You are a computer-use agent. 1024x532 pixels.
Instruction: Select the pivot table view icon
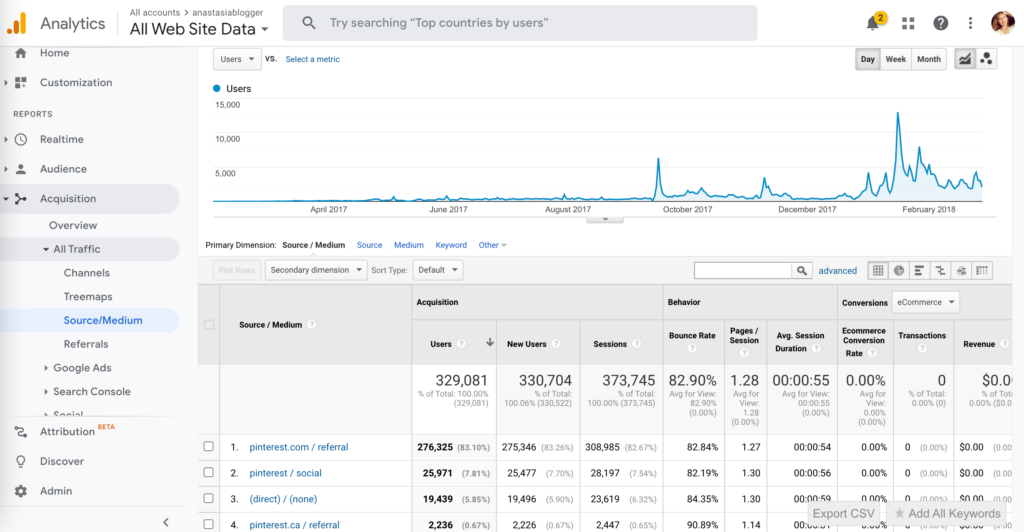coord(982,270)
